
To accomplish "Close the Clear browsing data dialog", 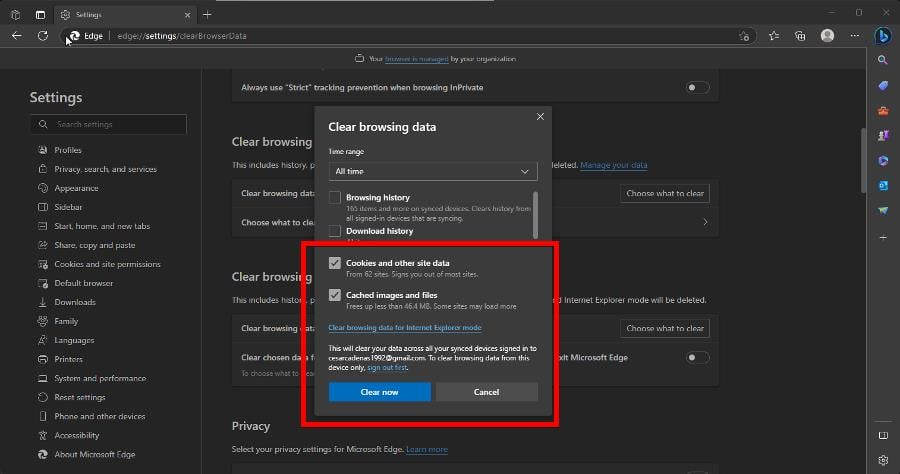I will [540, 116].
